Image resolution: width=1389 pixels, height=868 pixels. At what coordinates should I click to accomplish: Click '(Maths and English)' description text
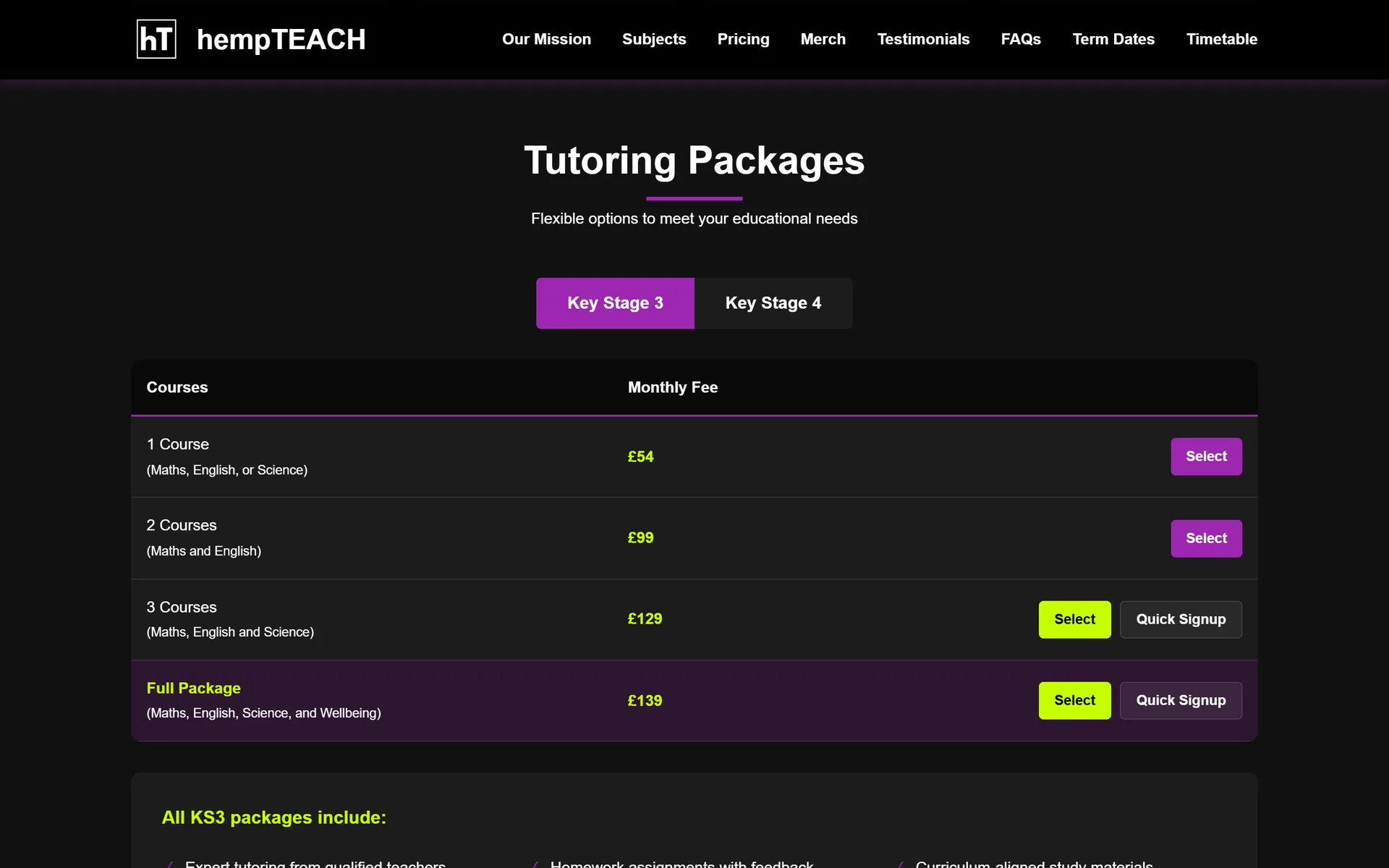click(x=203, y=551)
